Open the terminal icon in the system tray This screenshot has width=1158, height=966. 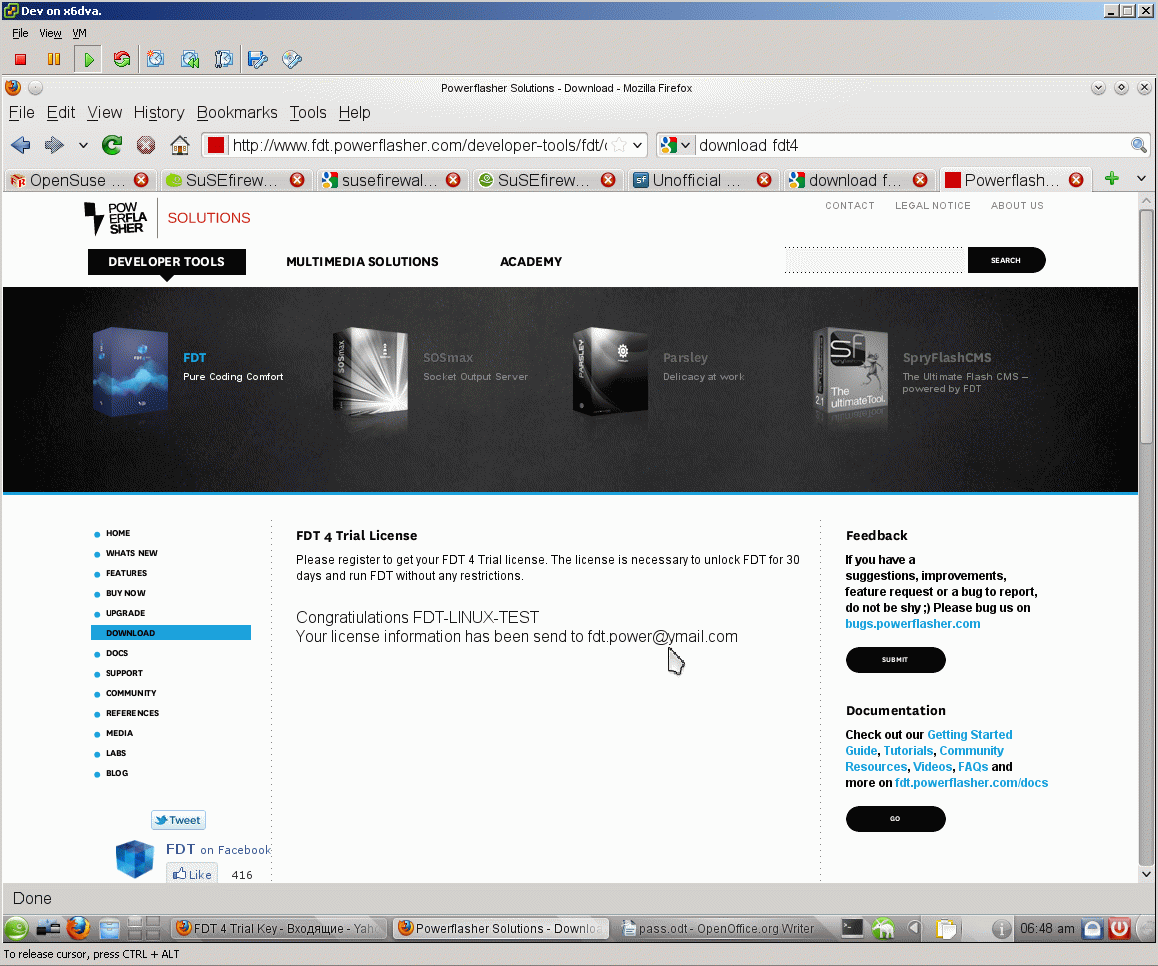[852, 928]
